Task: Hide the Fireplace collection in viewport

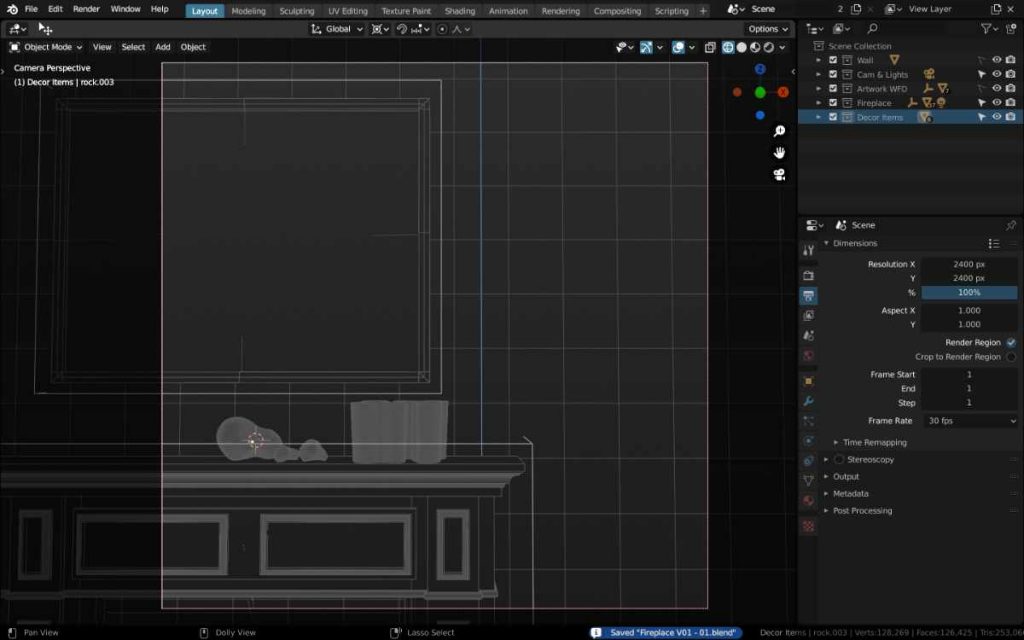Action: 996,103
